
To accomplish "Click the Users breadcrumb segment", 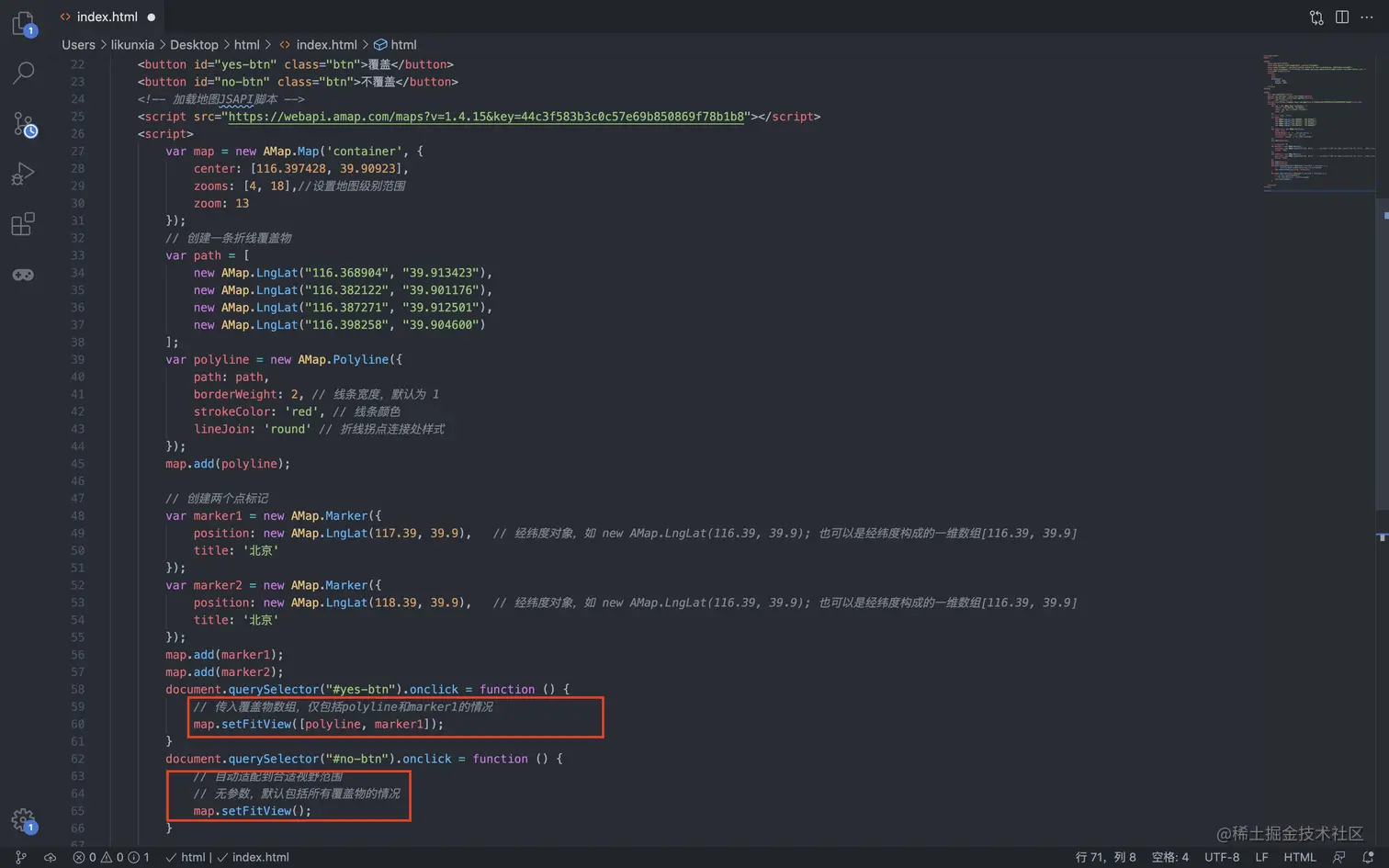I will (x=78, y=44).
